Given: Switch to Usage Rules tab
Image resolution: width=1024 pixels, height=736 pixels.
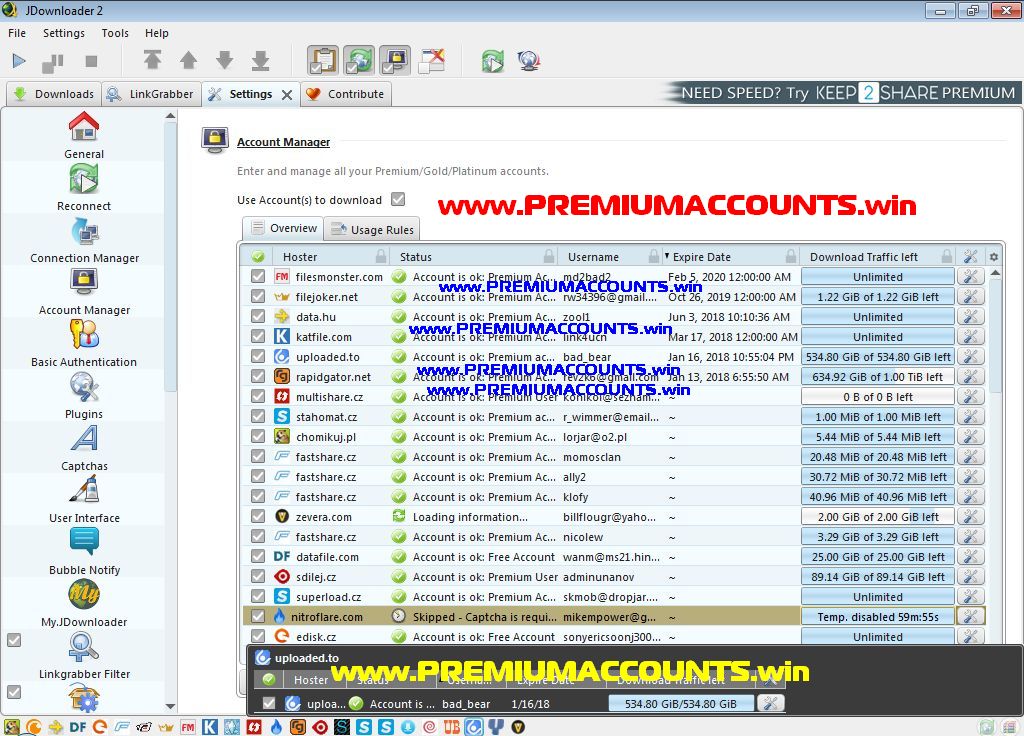Looking at the screenshot, I should tap(372, 229).
